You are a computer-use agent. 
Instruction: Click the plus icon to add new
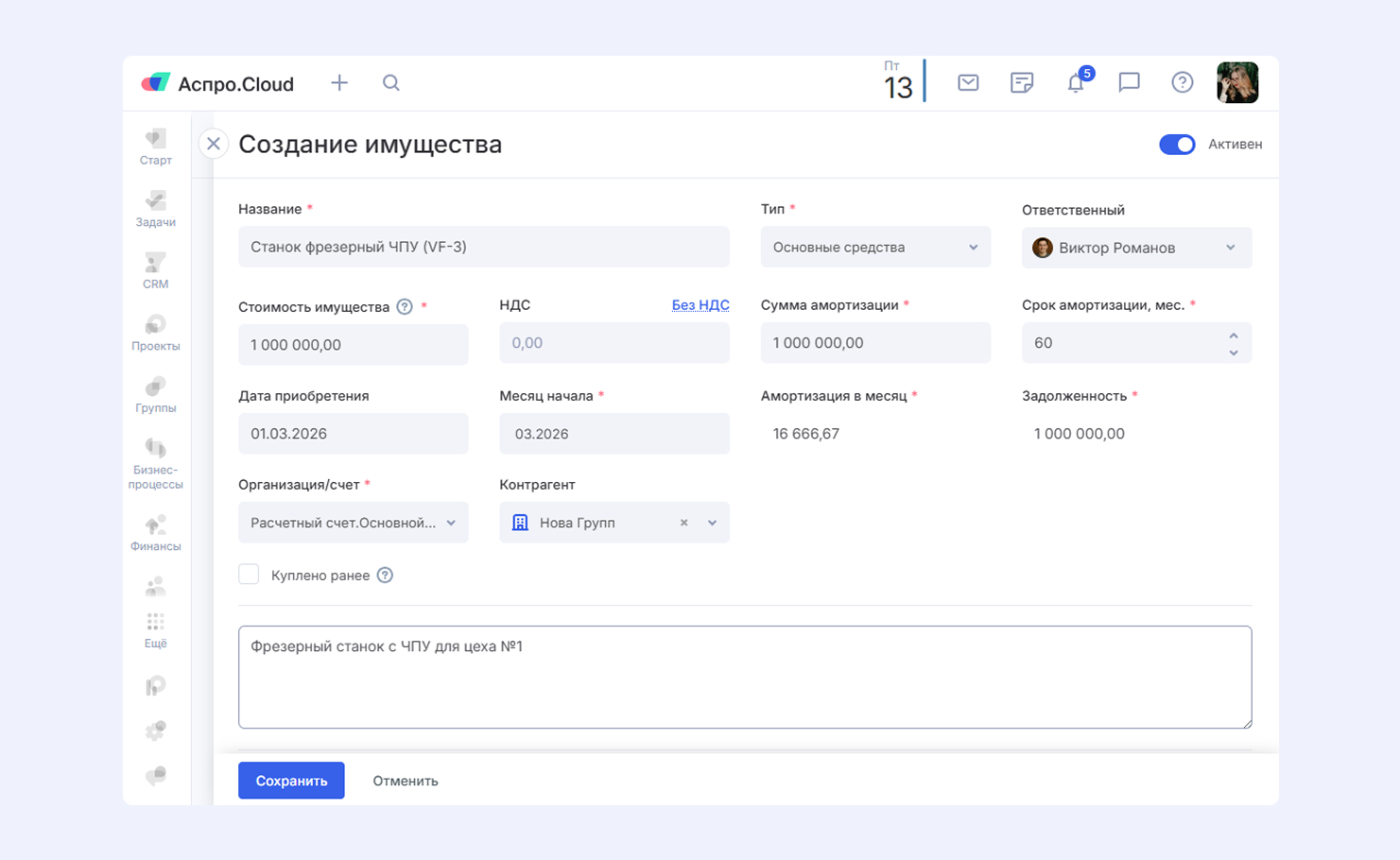(x=339, y=83)
